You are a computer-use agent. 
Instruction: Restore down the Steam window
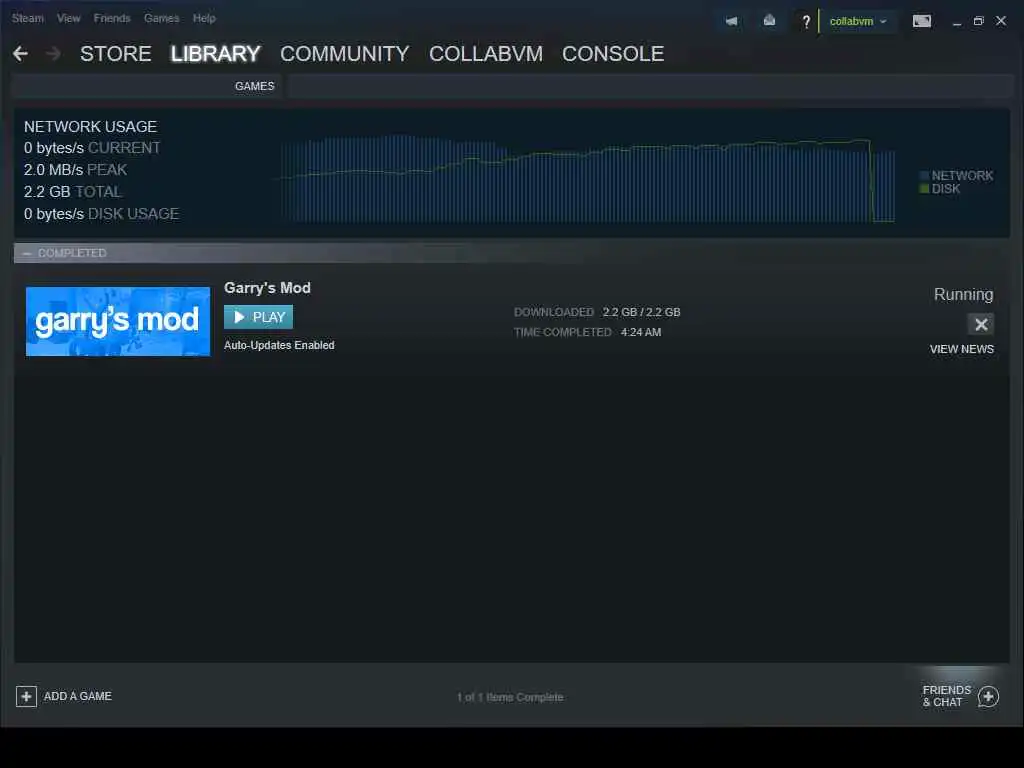coord(978,22)
